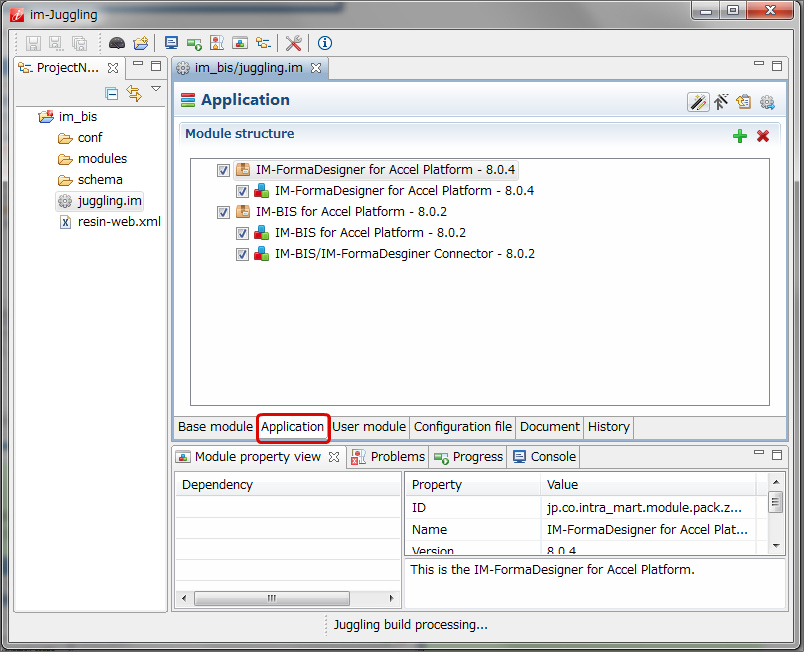Click the gear with blue arrow icon
This screenshot has width=804, height=652.
click(x=767, y=102)
